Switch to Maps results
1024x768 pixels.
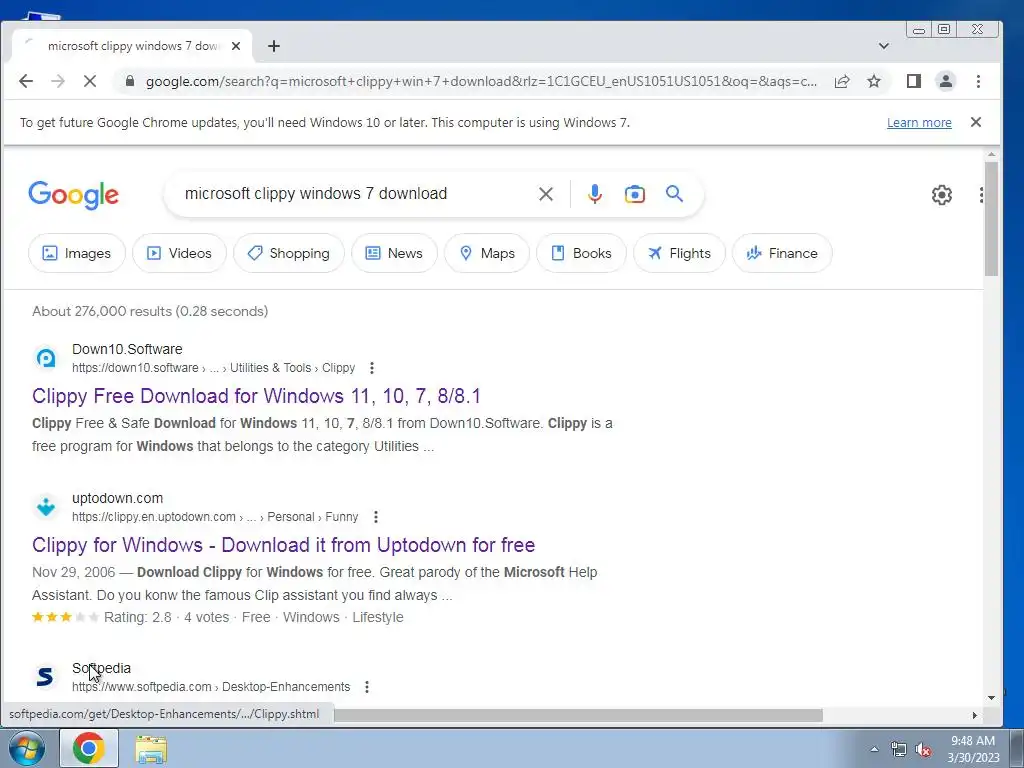[x=487, y=253]
